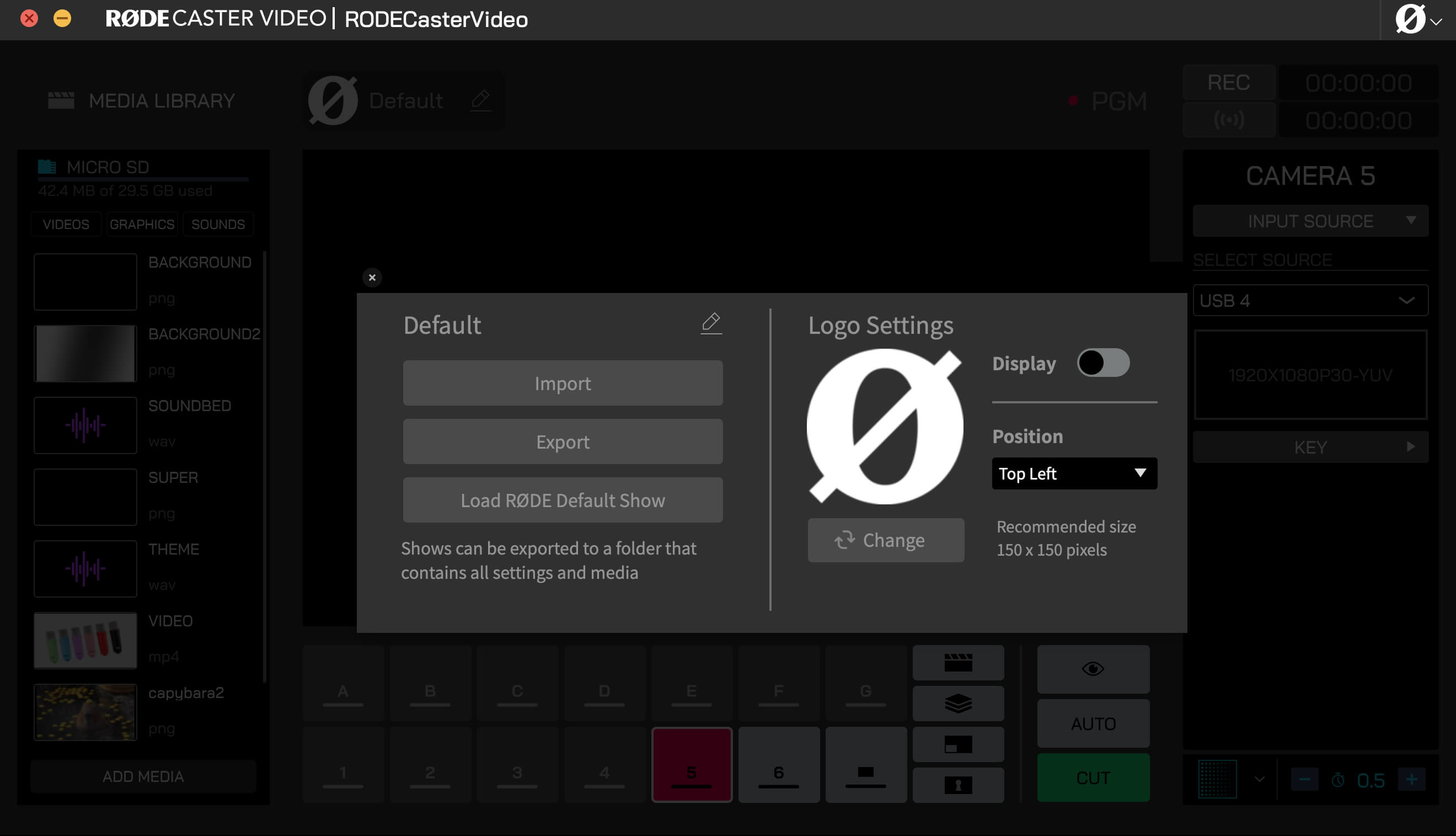Click the keyhole icon button
1456x836 pixels.
coord(957,785)
